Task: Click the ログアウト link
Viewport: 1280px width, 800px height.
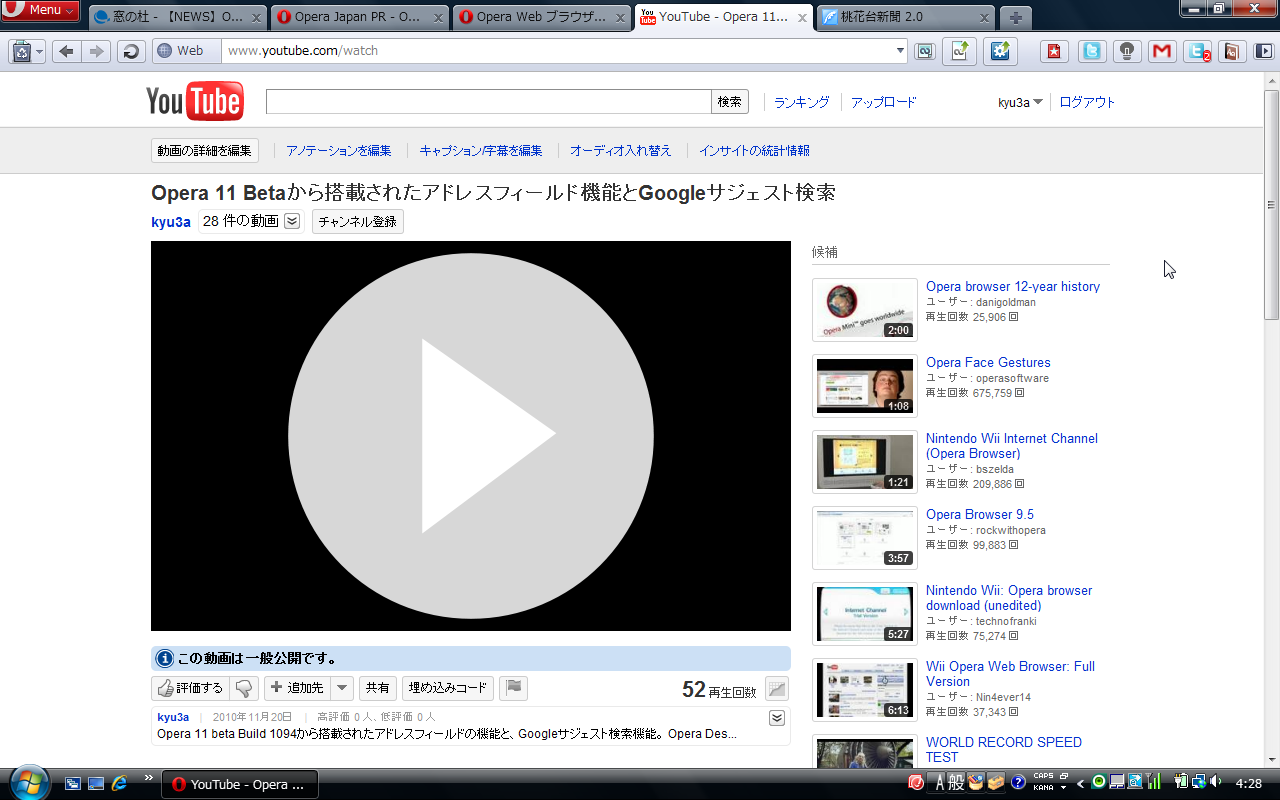Action: coord(1087,102)
